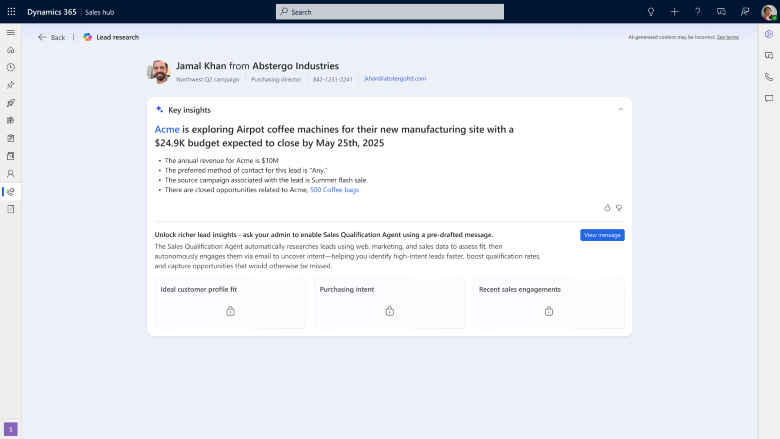Collapse the Key insights section
The height and width of the screenshot is (439, 780).
620,109
